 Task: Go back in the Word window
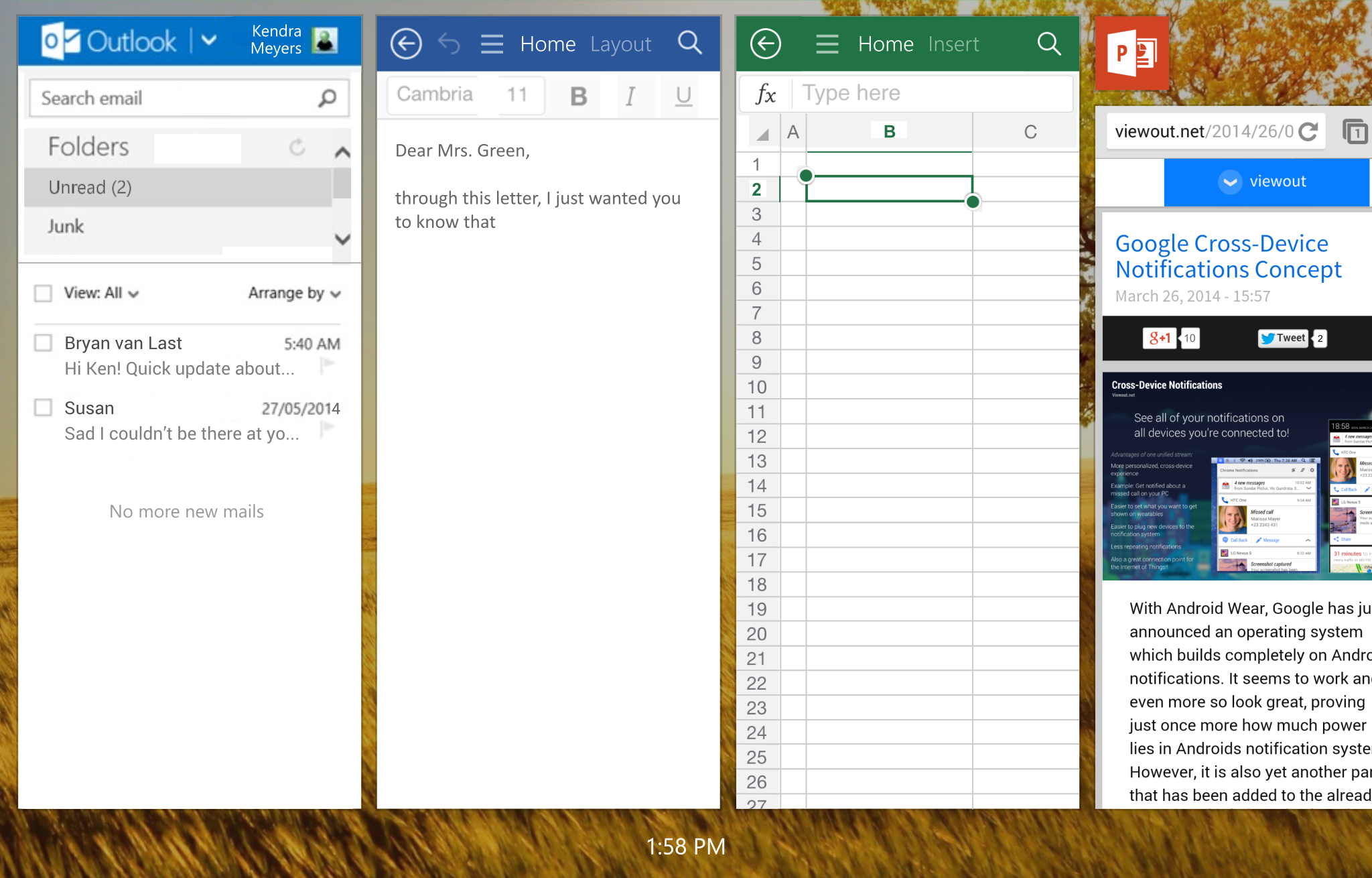(x=406, y=44)
